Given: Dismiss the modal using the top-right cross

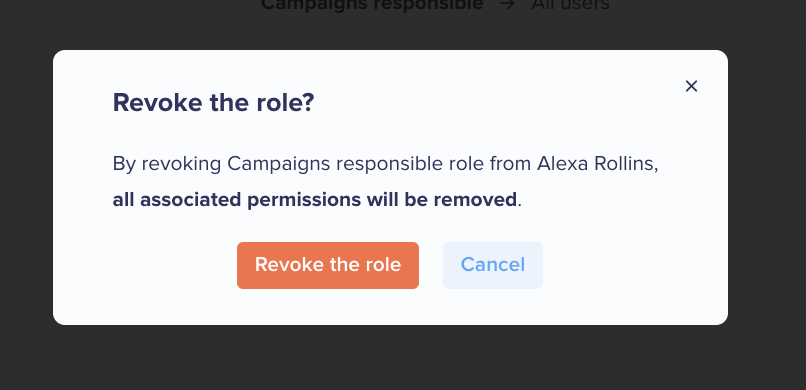Looking at the screenshot, I should point(691,86).
